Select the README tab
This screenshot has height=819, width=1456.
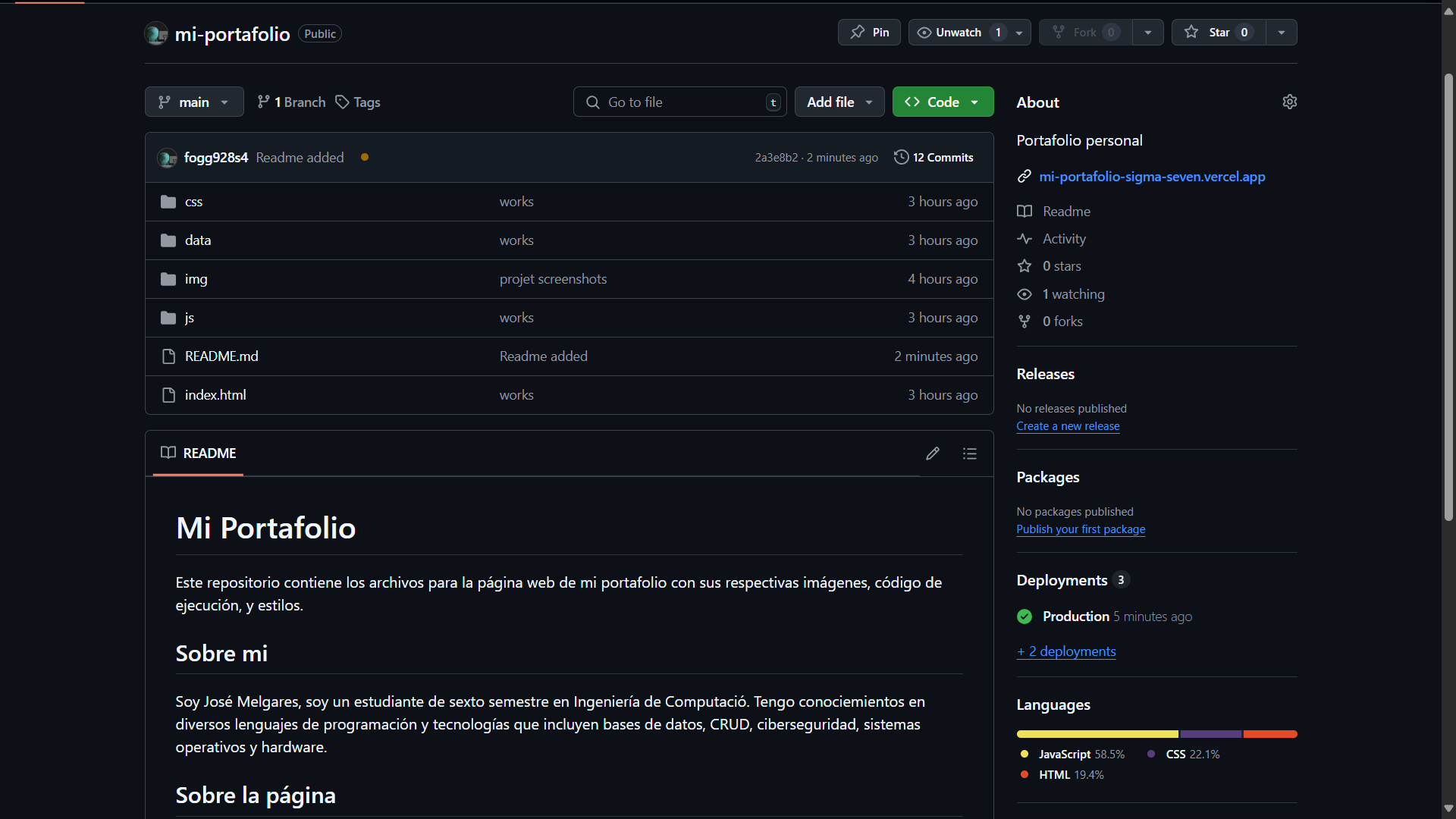point(199,453)
